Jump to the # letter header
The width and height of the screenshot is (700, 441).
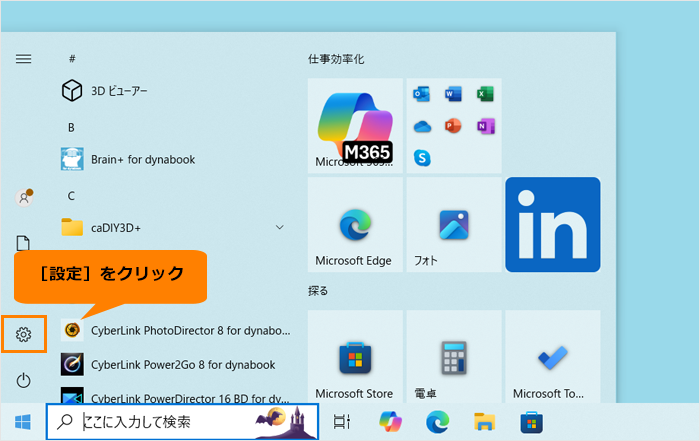72,58
